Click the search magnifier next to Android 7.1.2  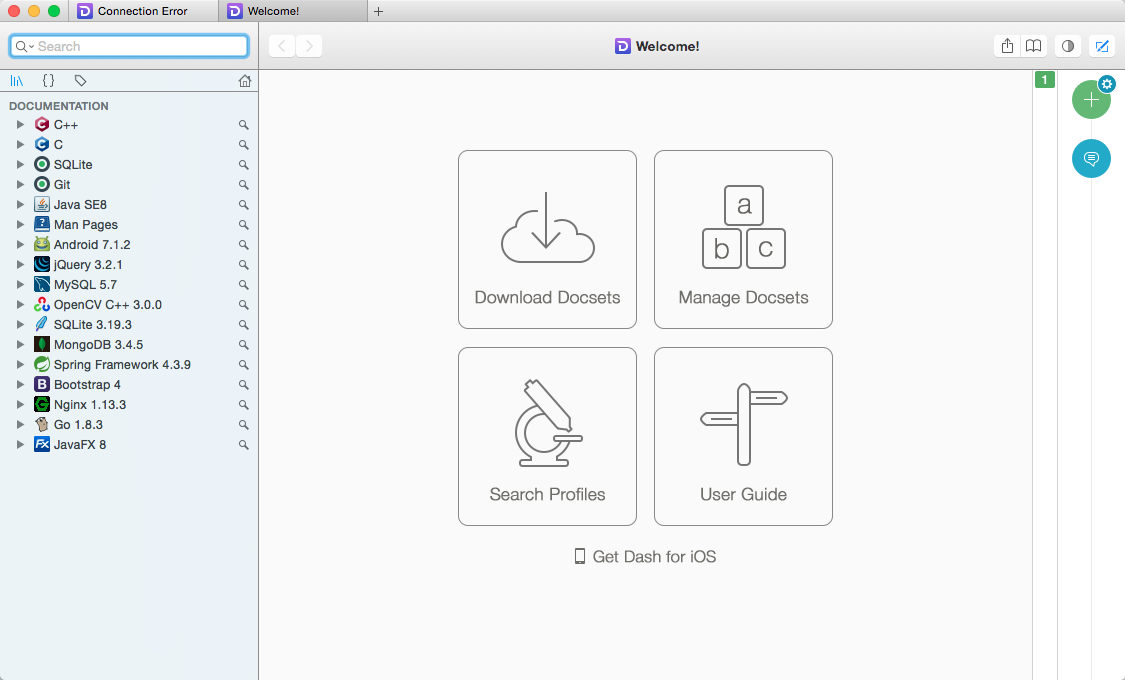coord(244,245)
